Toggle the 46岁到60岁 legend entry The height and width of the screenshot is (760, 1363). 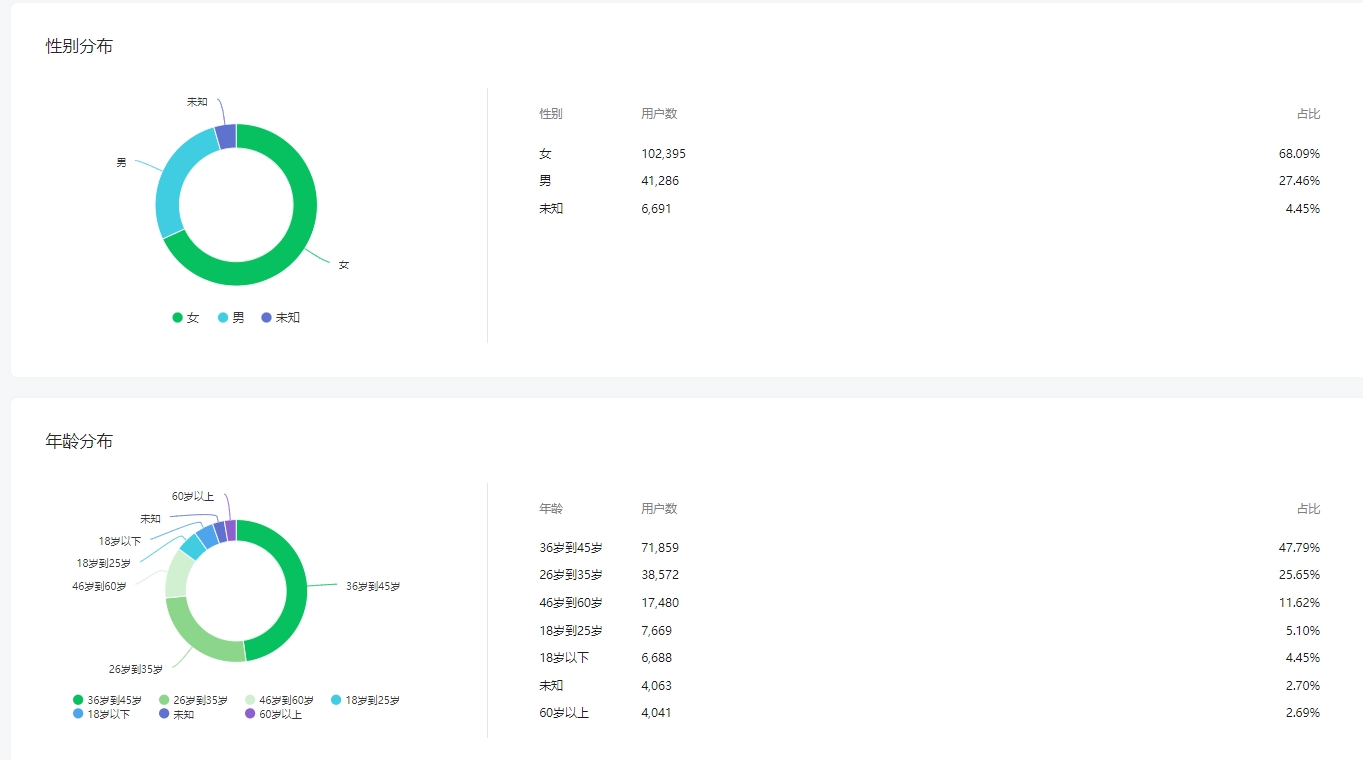(279, 700)
